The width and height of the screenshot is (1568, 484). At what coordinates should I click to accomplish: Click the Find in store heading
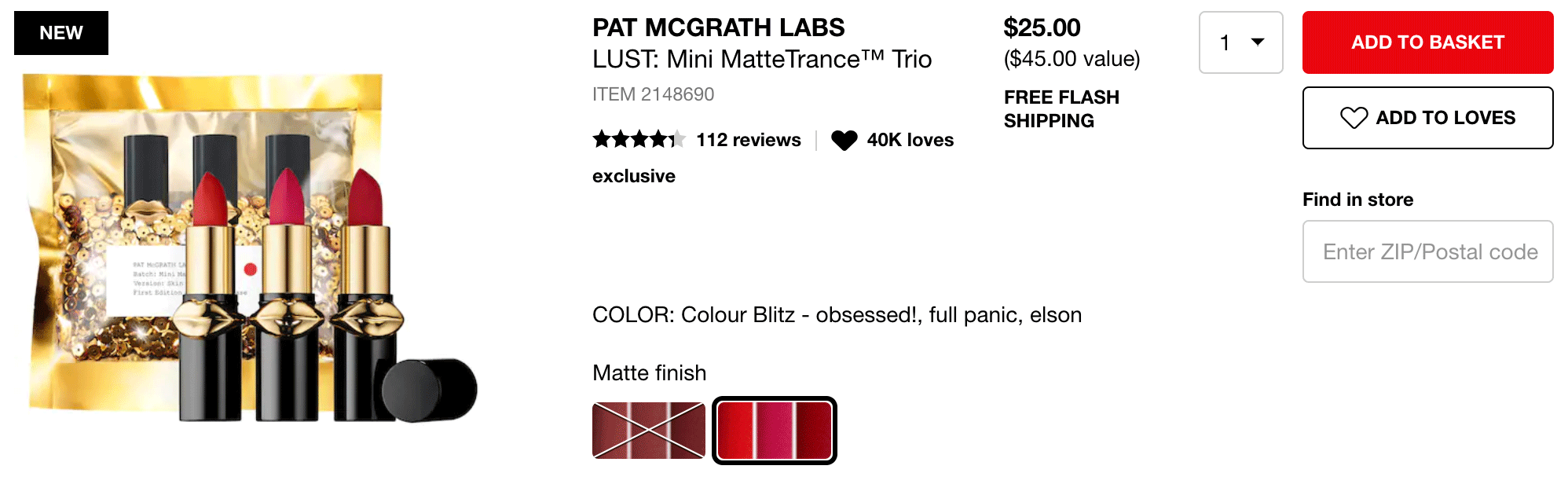[x=1357, y=200]
